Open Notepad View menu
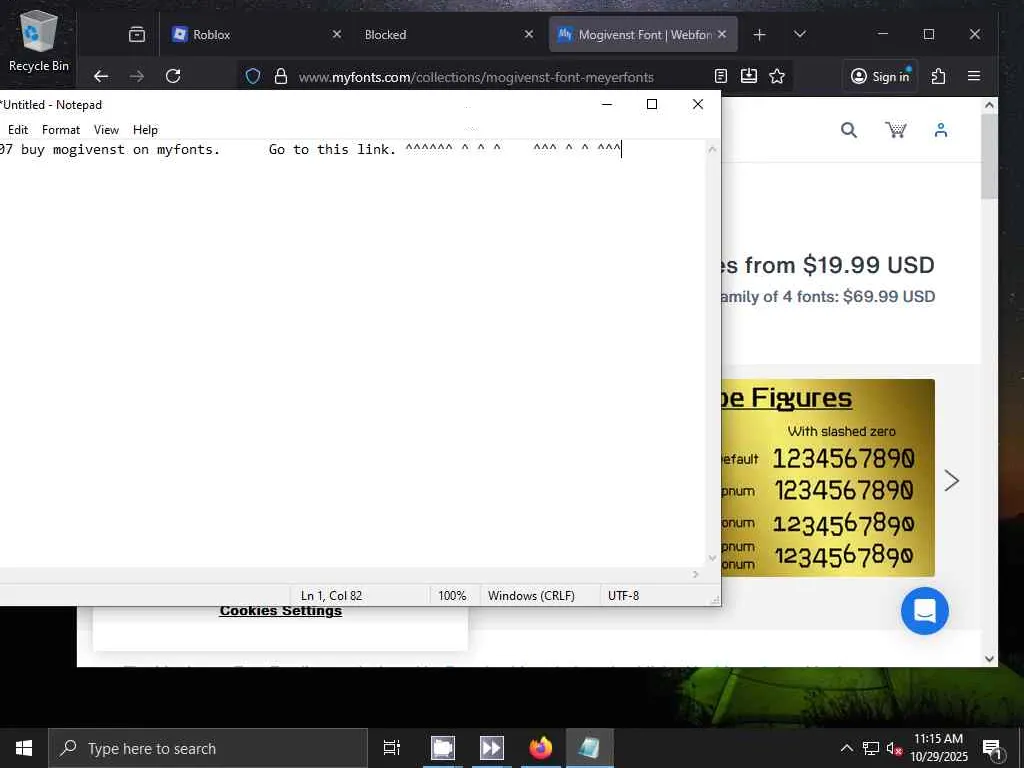This screenshot has height=768, width=1024. coord(106,130)
